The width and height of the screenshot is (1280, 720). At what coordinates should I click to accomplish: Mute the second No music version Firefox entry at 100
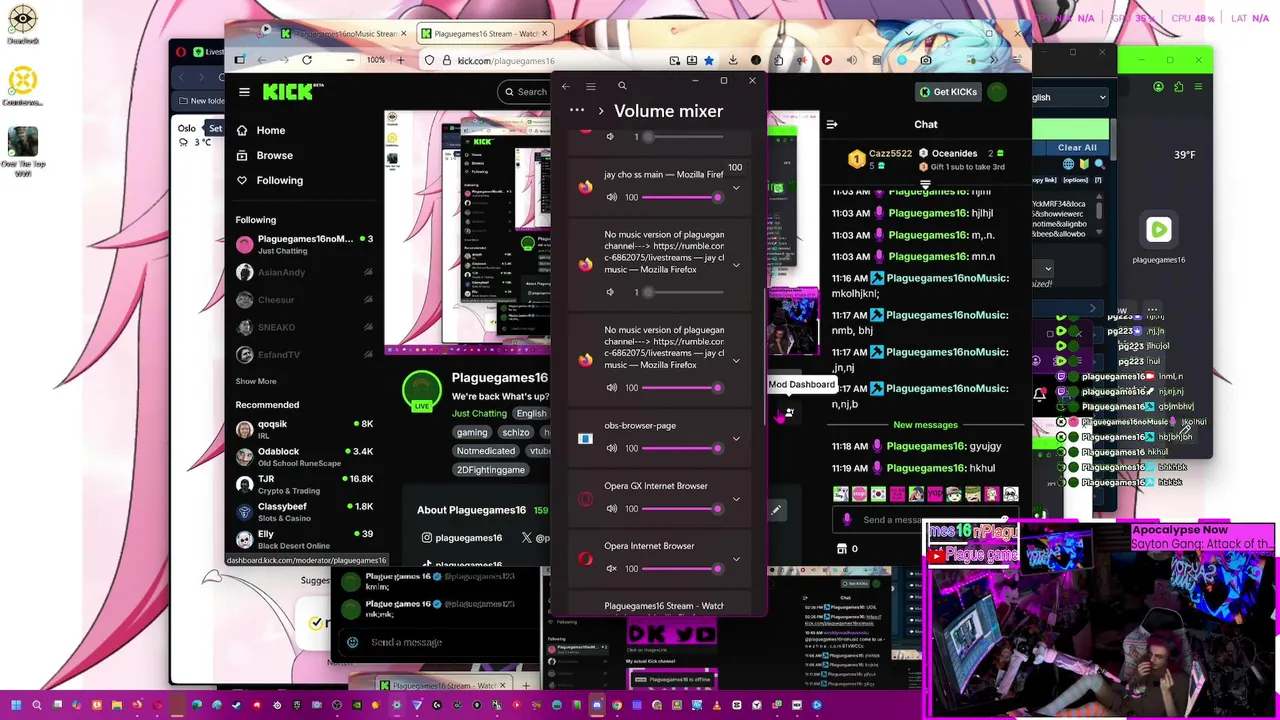(611, 387)
